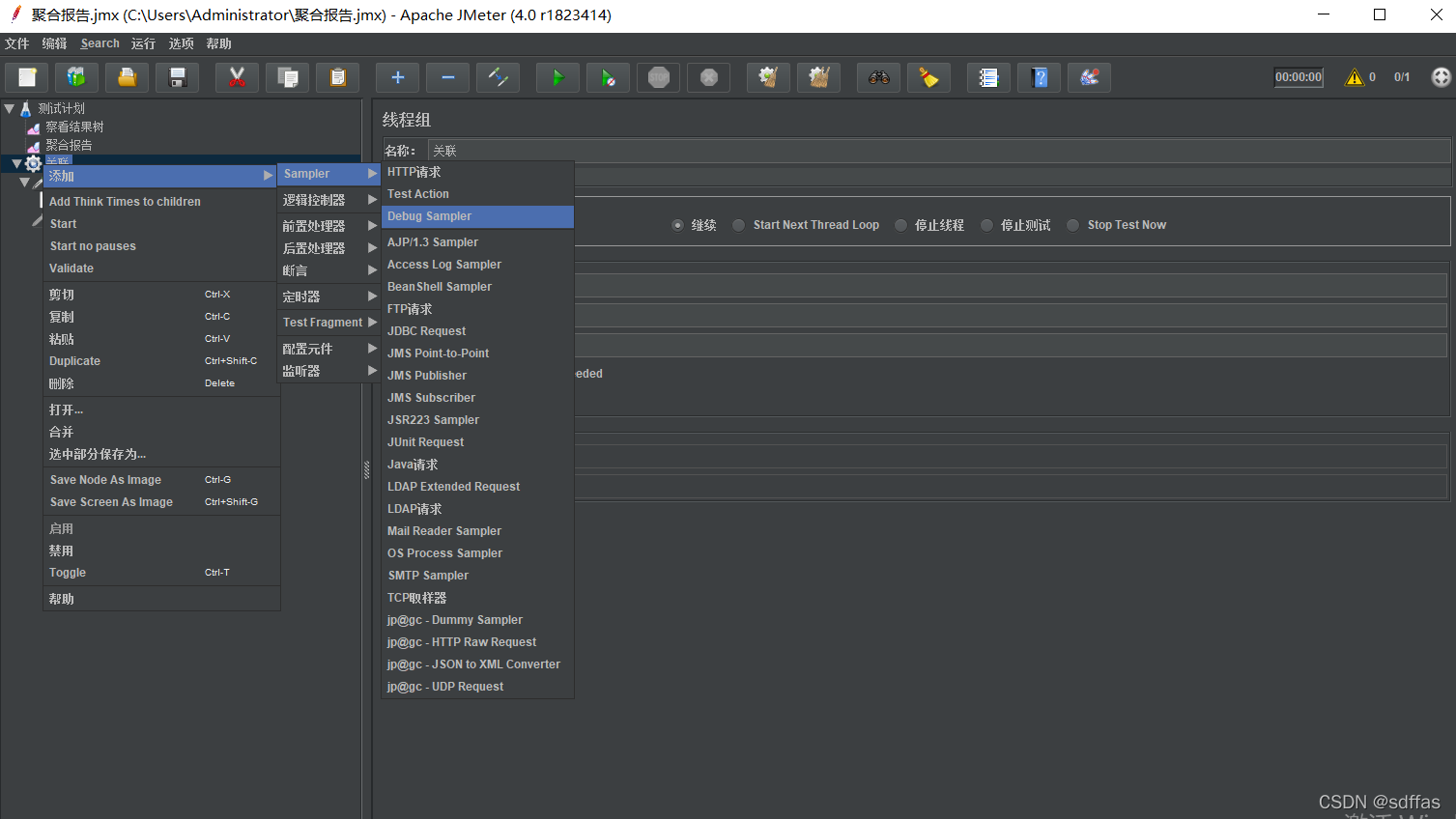The image size is (1456, 819).
Task: Choose Debug Sampler from sampler list
Action: point(478,216)
